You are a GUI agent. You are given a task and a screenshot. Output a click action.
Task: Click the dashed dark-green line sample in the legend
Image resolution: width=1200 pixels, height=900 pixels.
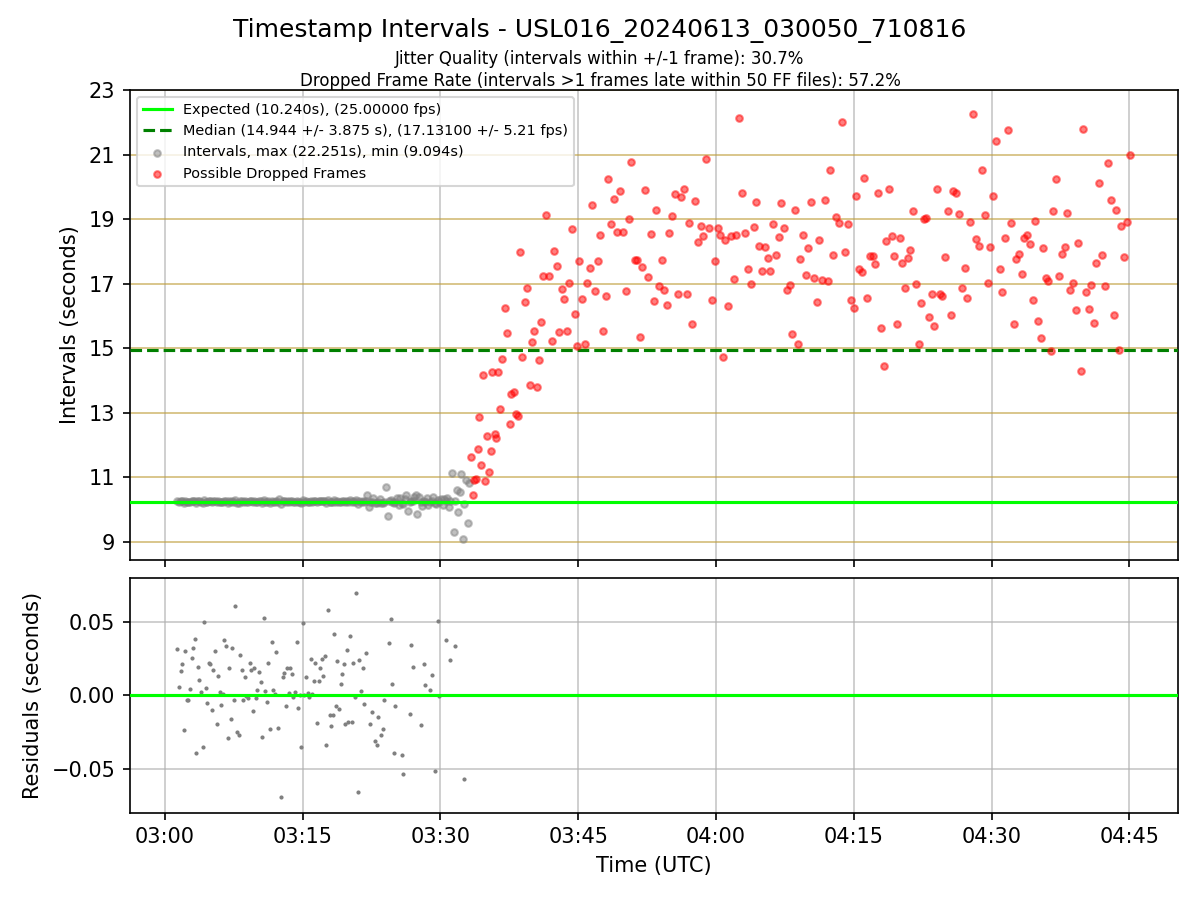[159, 130]
